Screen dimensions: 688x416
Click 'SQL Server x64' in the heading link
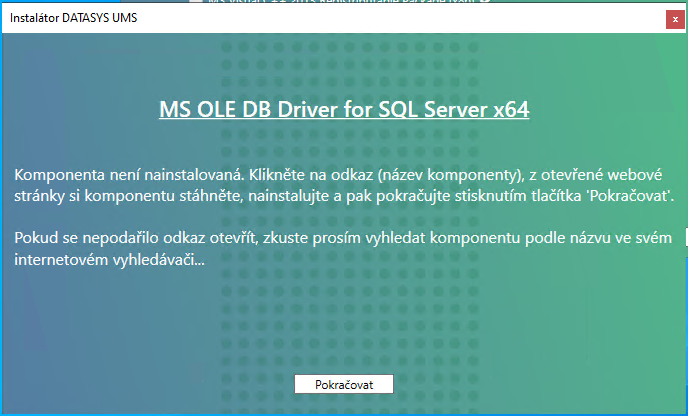tap(458, 108)
